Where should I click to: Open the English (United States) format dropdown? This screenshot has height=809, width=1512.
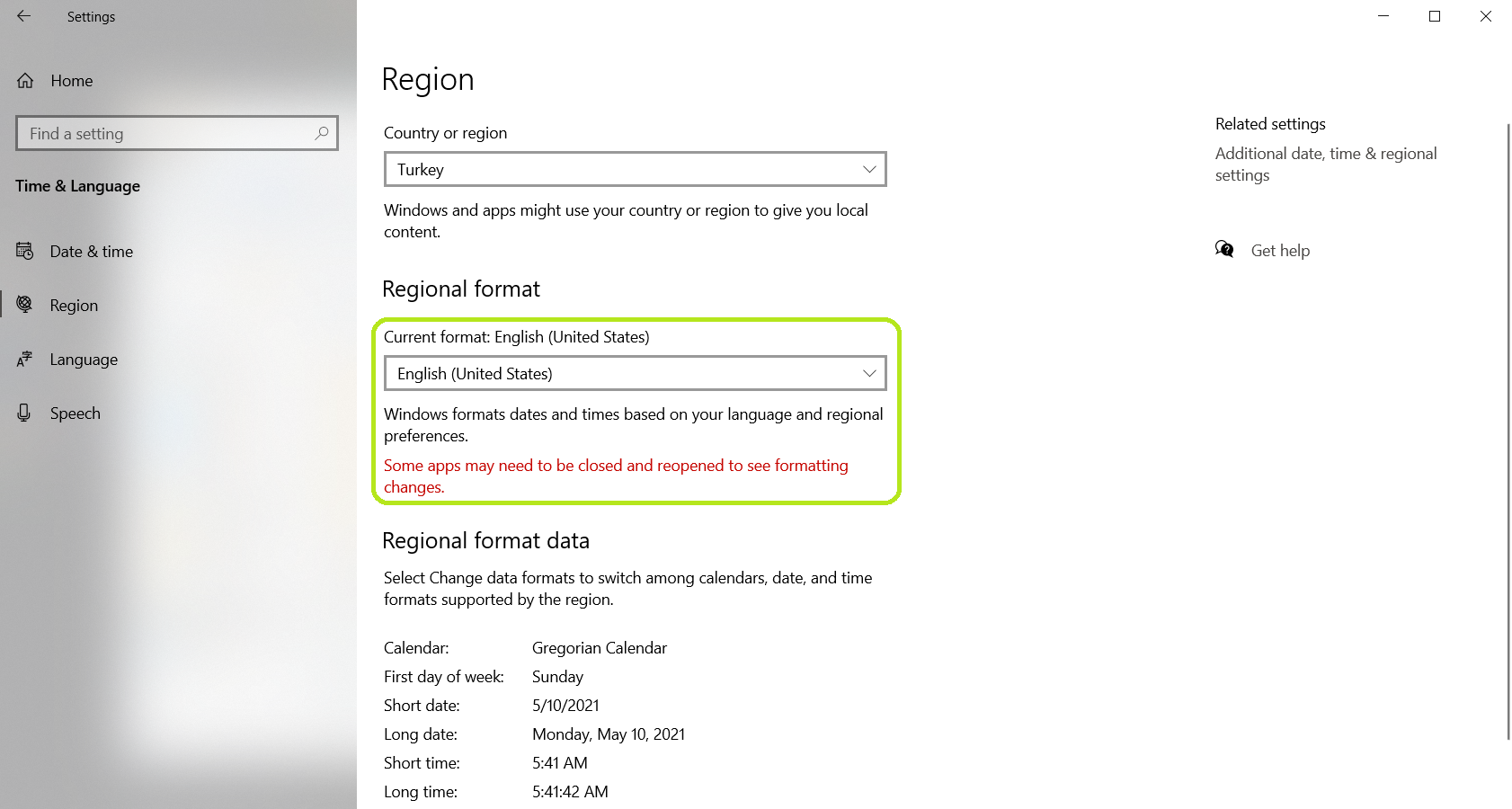(x=635, y=373)
